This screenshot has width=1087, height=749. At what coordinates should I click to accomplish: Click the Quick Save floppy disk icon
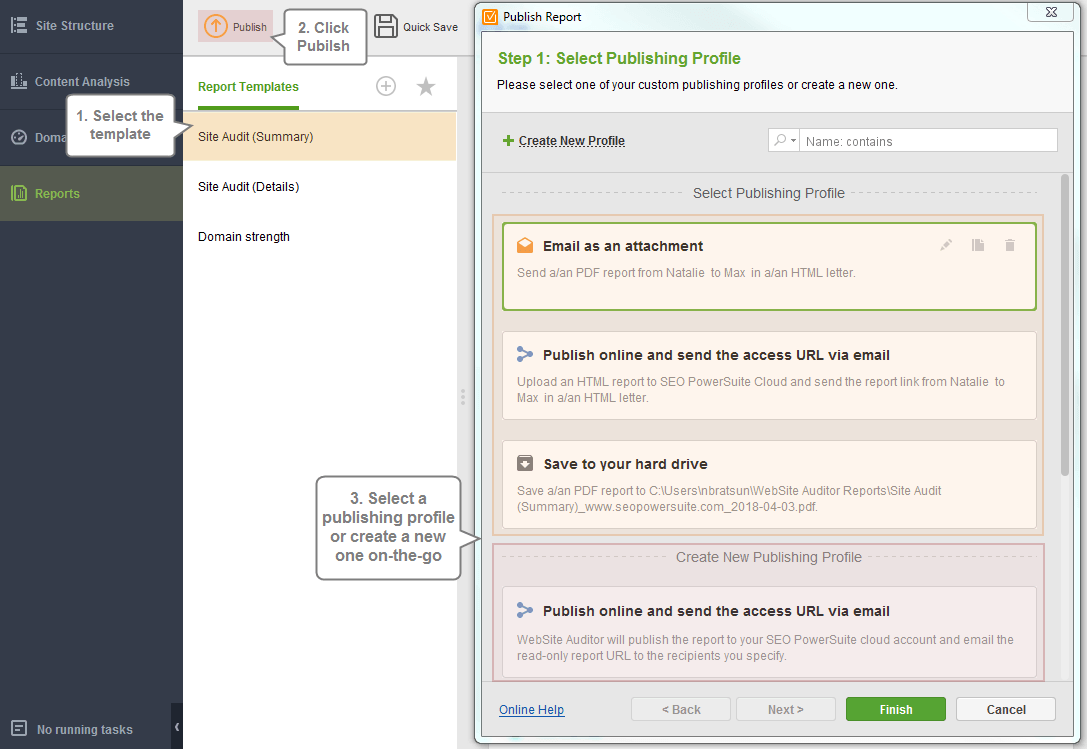tap(386, 26)
